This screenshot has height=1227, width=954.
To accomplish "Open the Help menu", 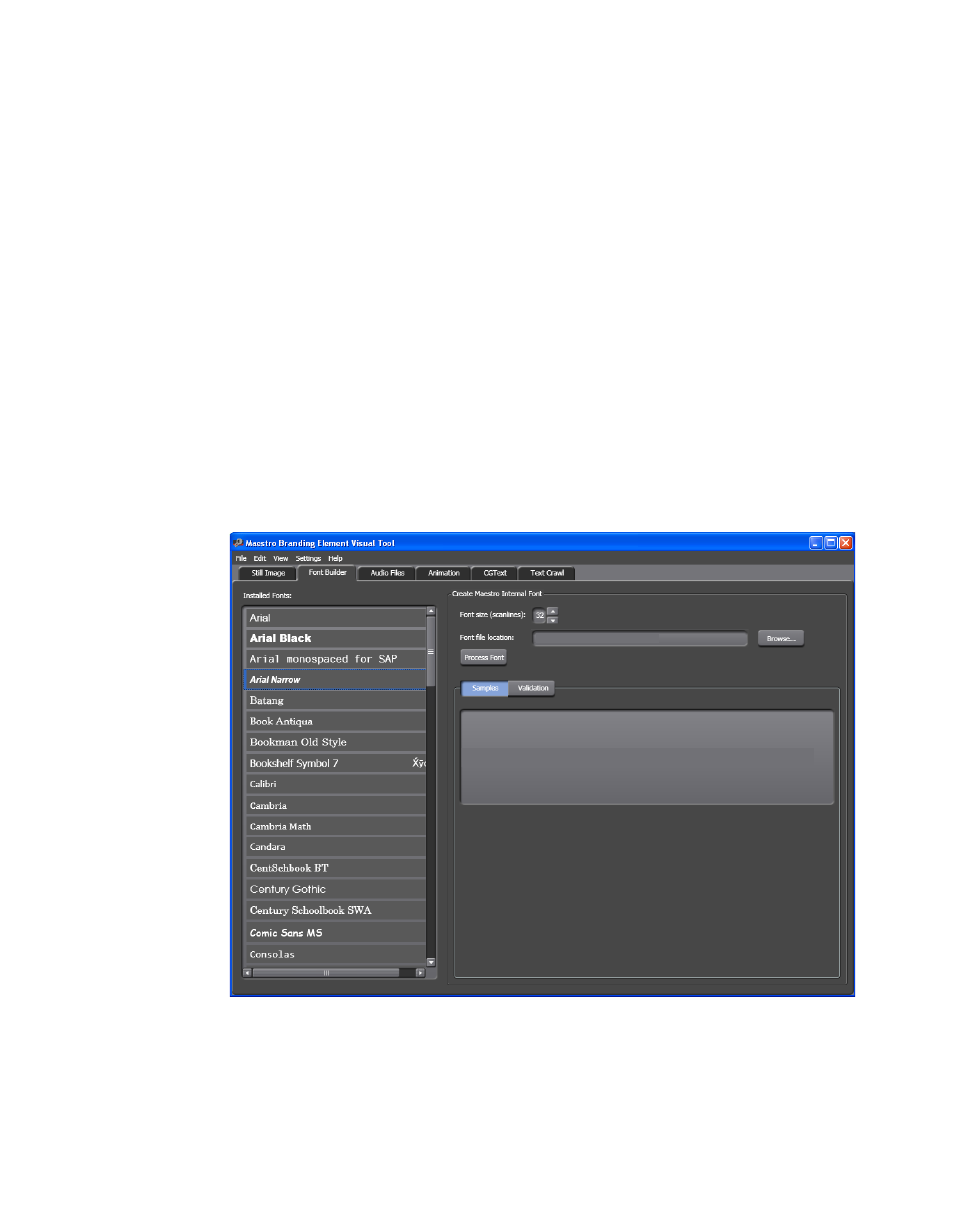I will pos(336,558).
